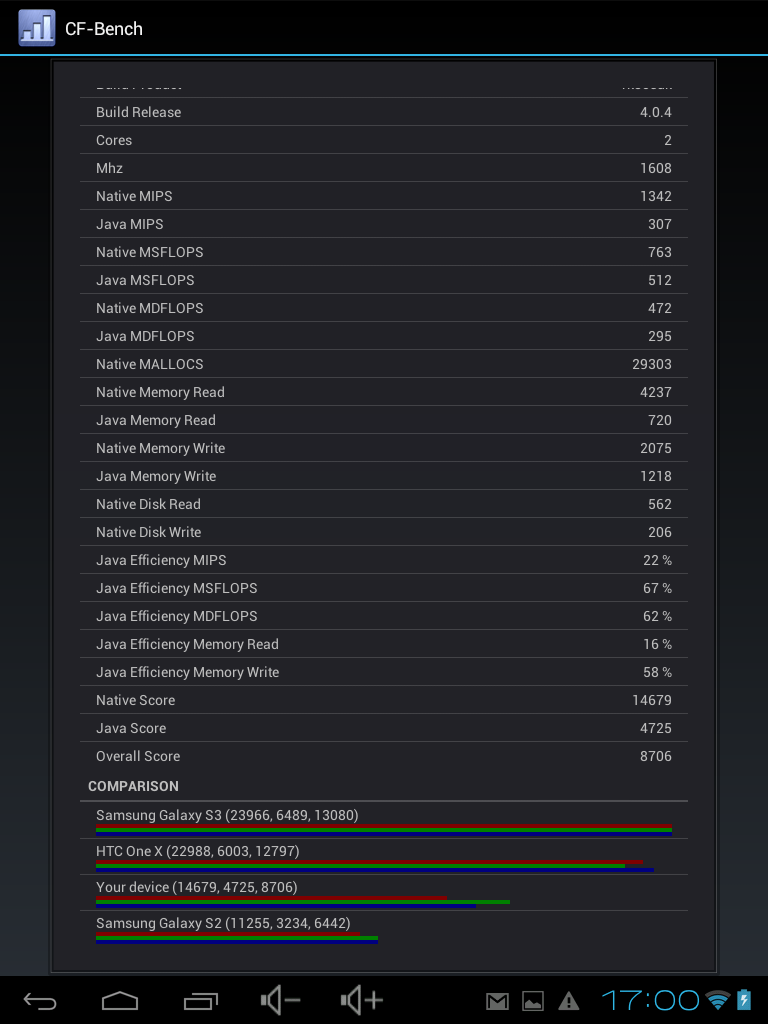768x1024 pixels.
Task: Select the Native MDFLOPS row
Action: coord(384,308)
